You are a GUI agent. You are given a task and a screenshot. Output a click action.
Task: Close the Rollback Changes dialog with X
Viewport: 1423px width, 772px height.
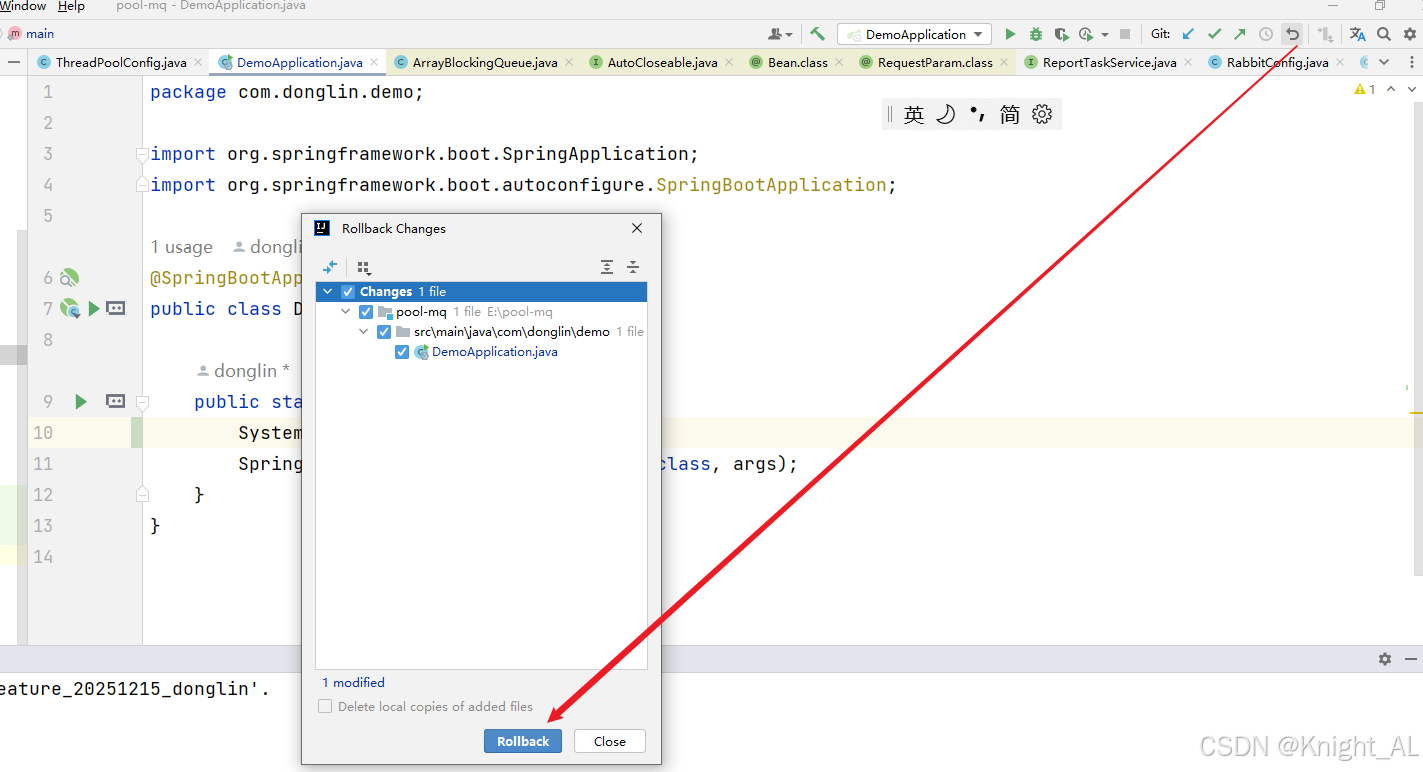point(637,228)
